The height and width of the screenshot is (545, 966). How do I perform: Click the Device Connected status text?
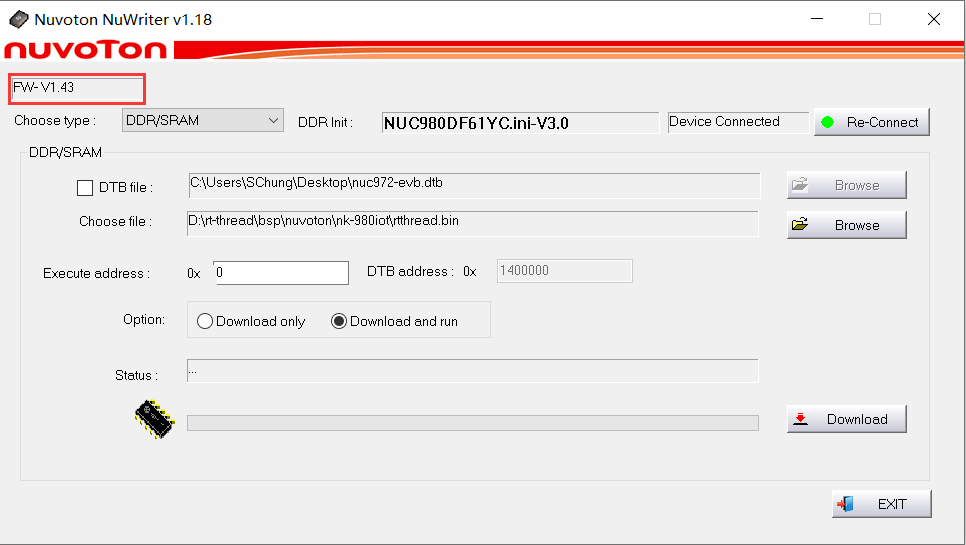pos(724,122)
